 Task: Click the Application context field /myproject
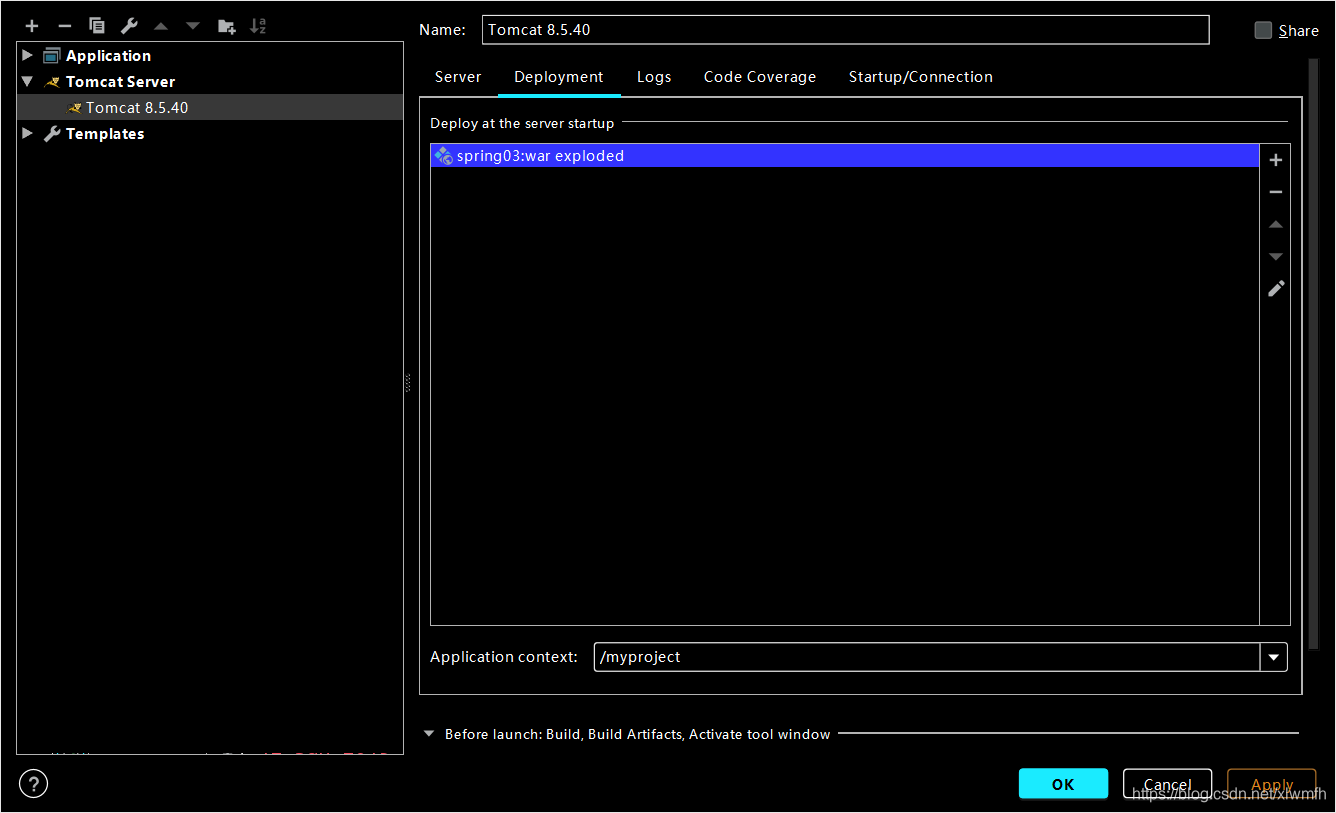point(927,657)
